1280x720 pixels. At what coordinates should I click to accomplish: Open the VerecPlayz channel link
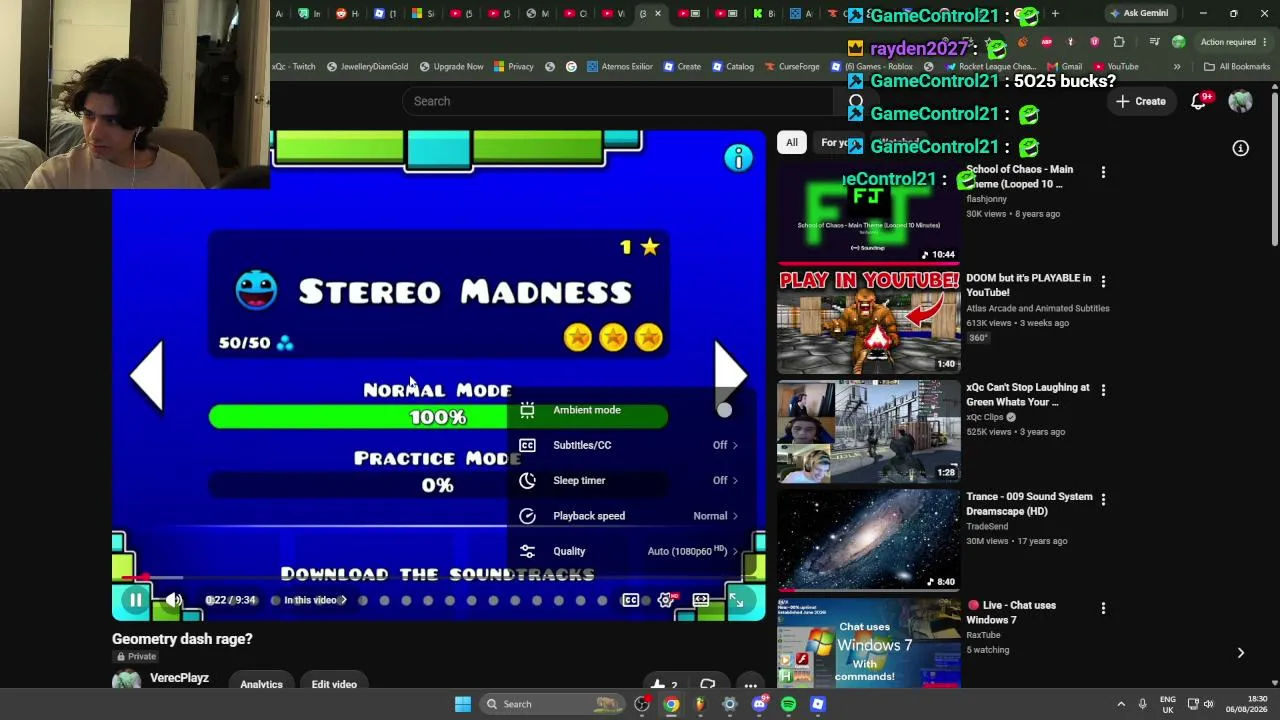(x=179, y=678)
